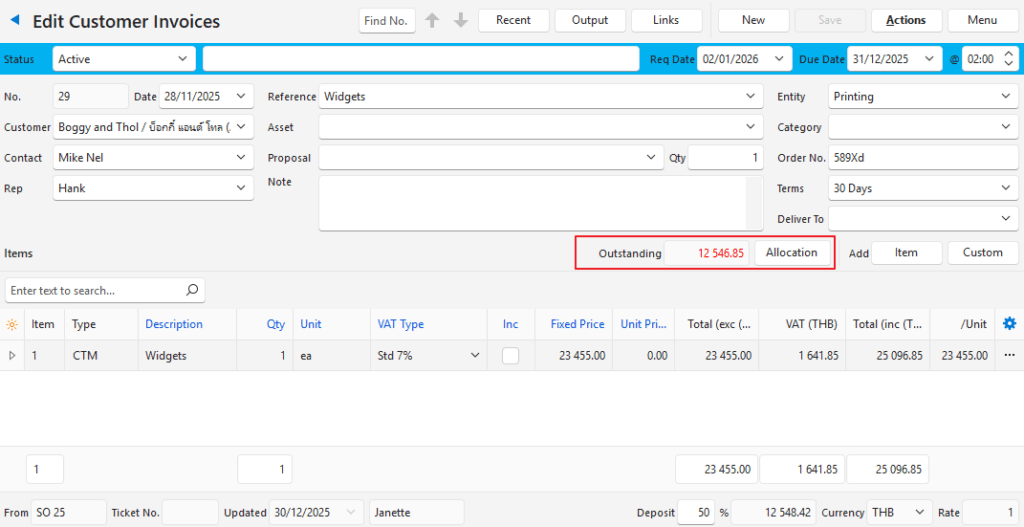Open the Actions menu
The width and height of the screenshot is (1024, 527).
[905, 20]
